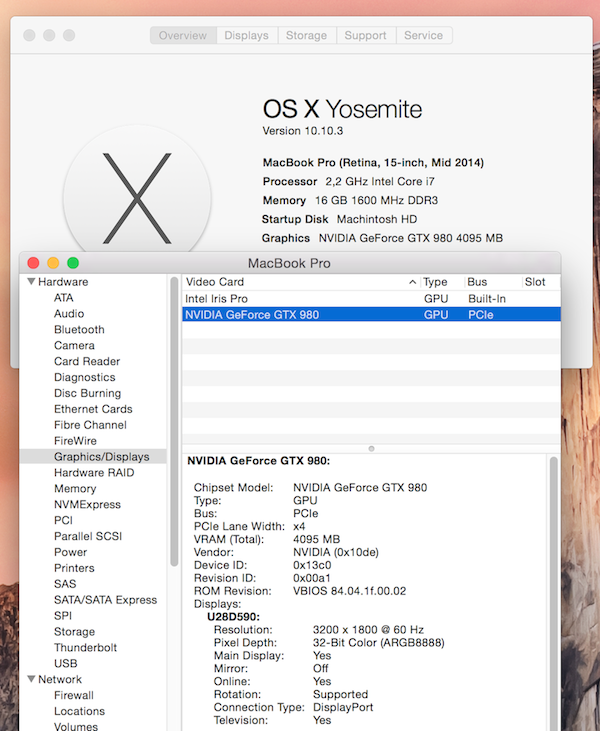Image resolution: width=600 pixels, height=731 pixels.
Task: Select ATA in the sidebar
Action: pyautogui.click(x=63, y=298)
